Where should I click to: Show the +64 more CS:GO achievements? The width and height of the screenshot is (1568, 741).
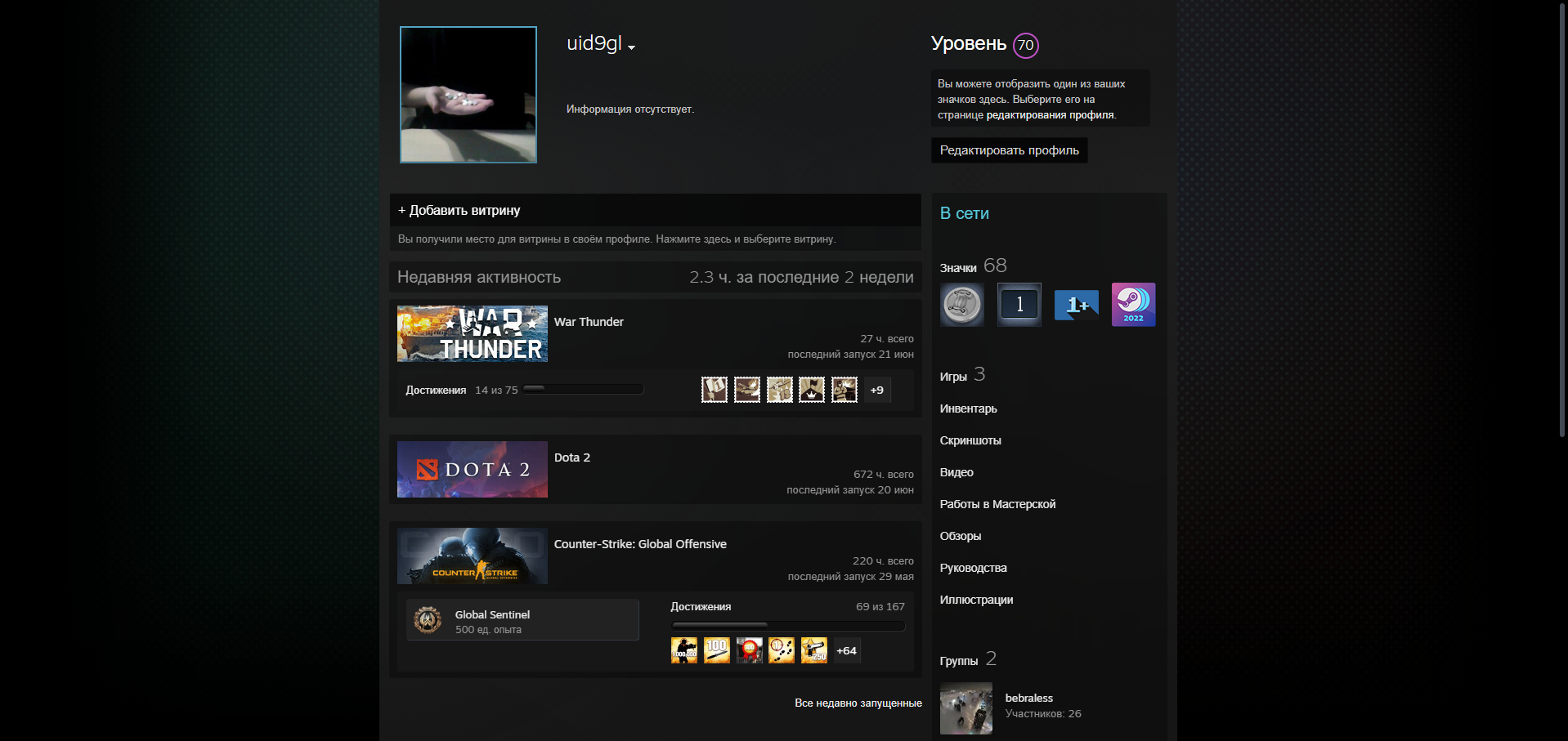[847, 650]
